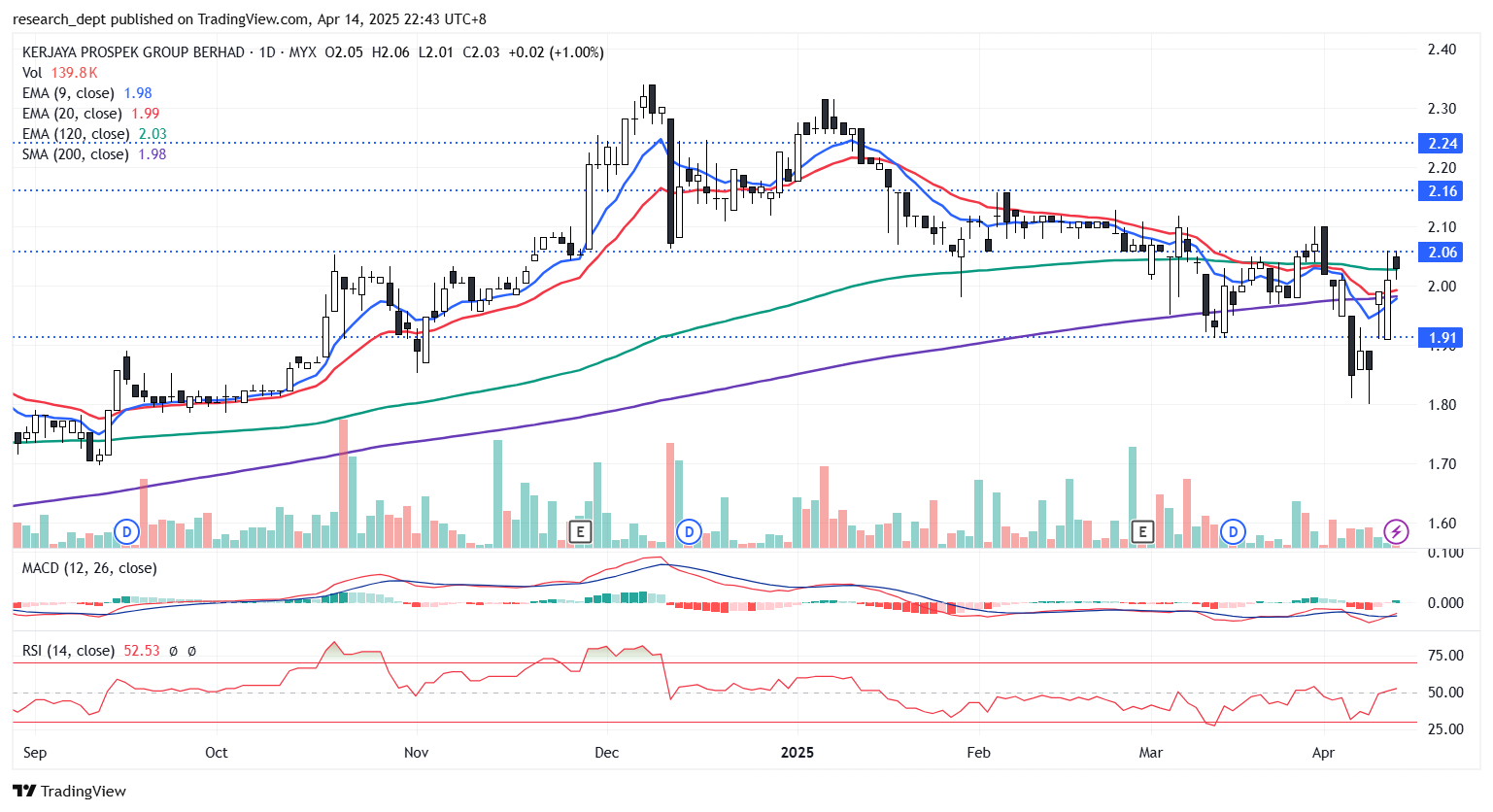The image size is (1493, 812).
Task: Click the purple lightning bolt marker
Action: pos(1396,531)
